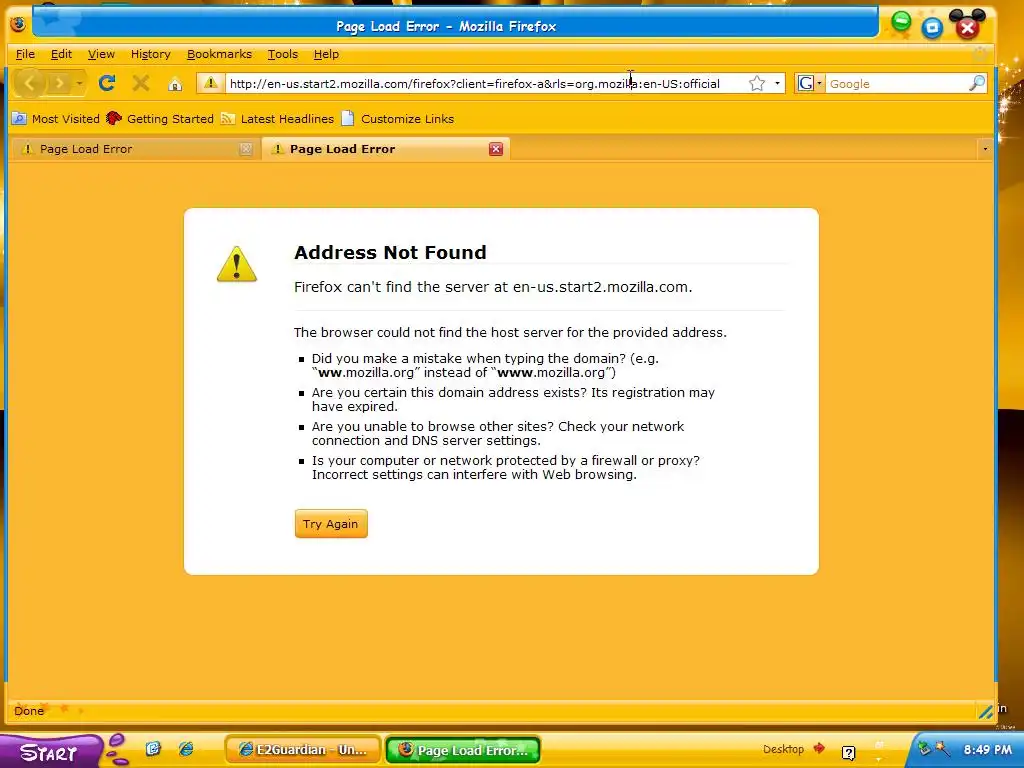Viewport: 1024px width, 768px height.
Task: Minimize Firefox with the green button
Action: coord(901,22)
